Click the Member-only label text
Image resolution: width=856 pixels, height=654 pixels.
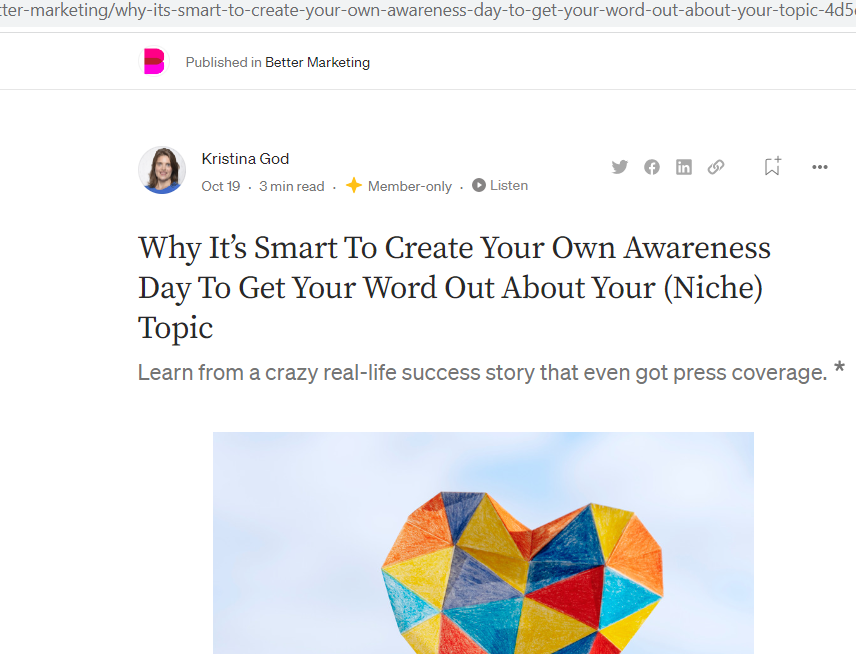[x=410, y=186]
